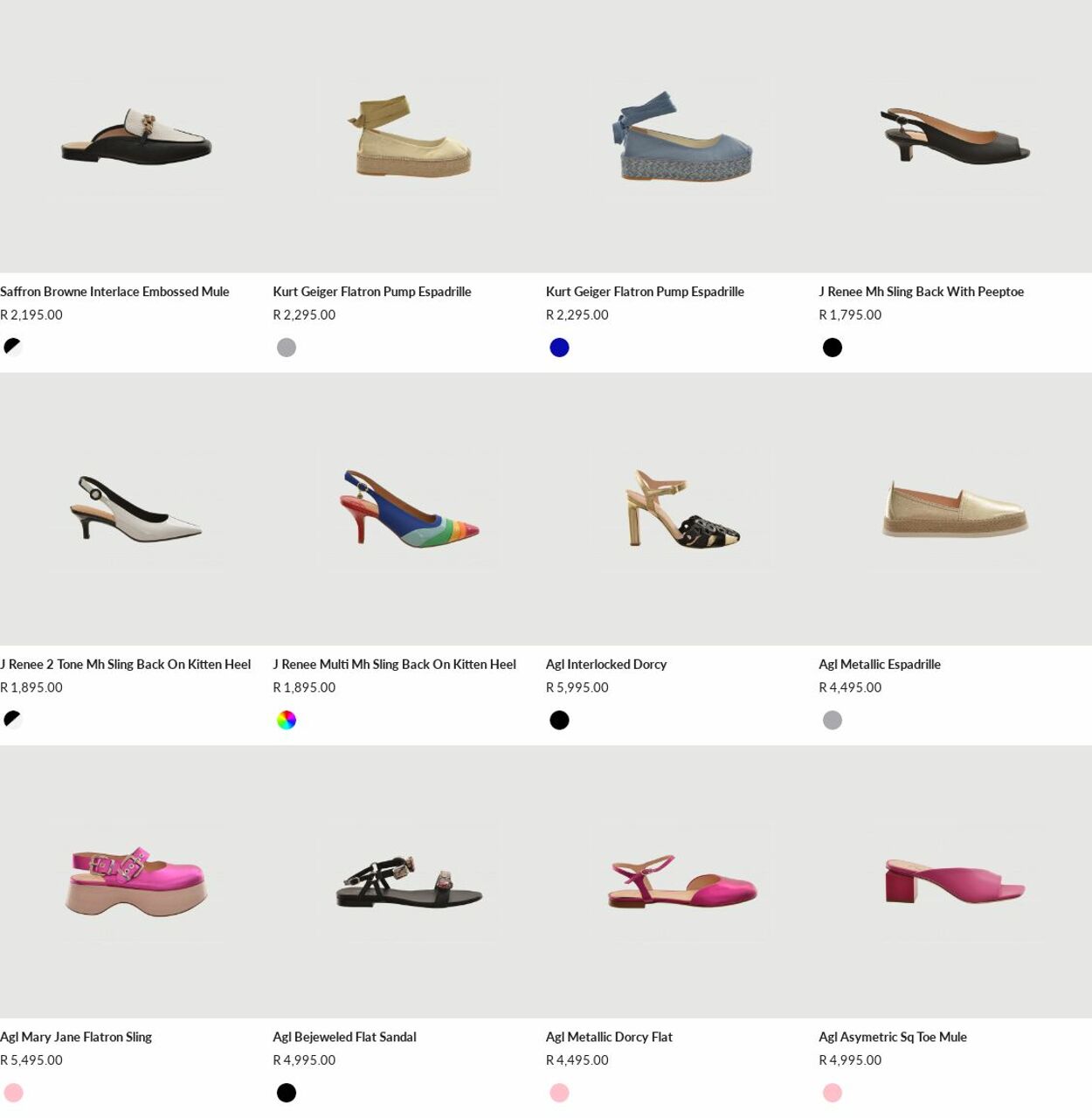The width and height of the screenshot is (1092, 1118).
Task: View gold Agl Metallic Espadrille photo
Action: coord(955,509)
